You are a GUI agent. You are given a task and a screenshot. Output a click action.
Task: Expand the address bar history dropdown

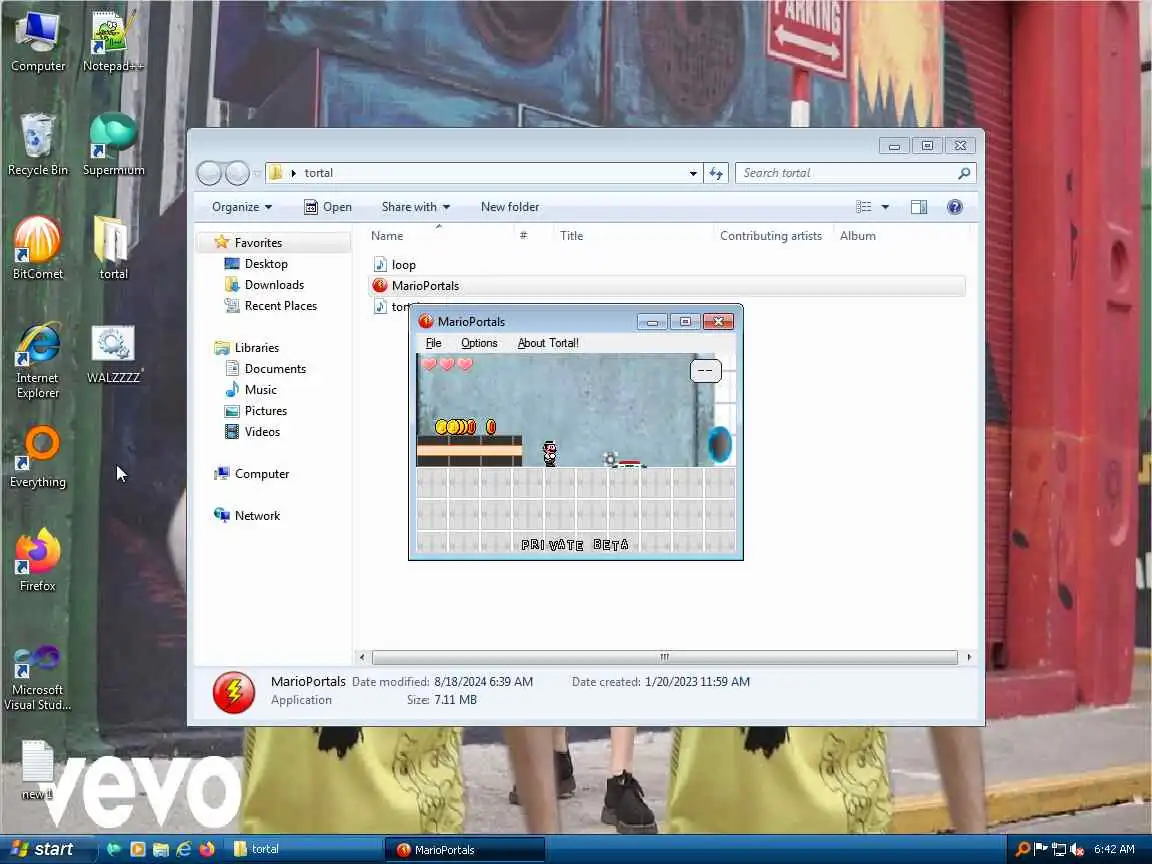(693, 173)
